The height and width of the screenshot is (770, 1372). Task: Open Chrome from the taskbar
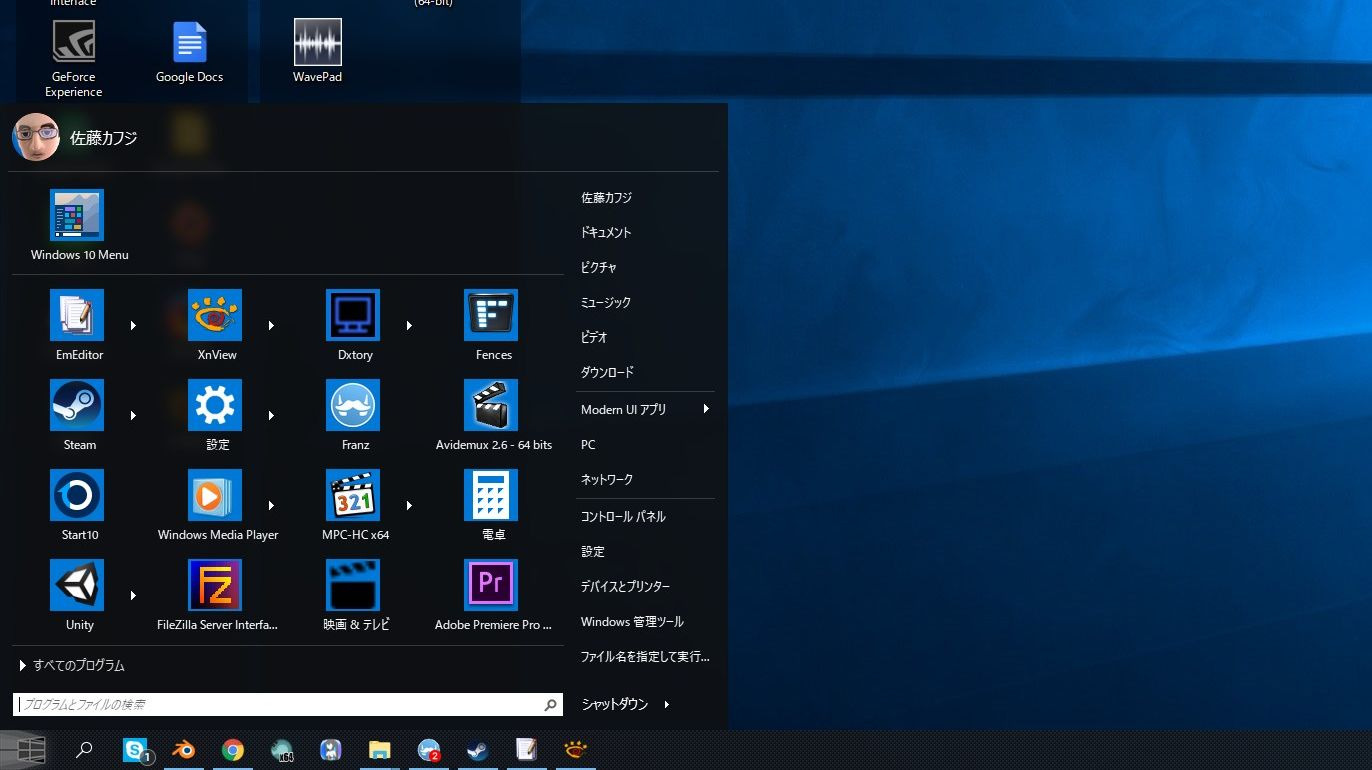(233, 750)
